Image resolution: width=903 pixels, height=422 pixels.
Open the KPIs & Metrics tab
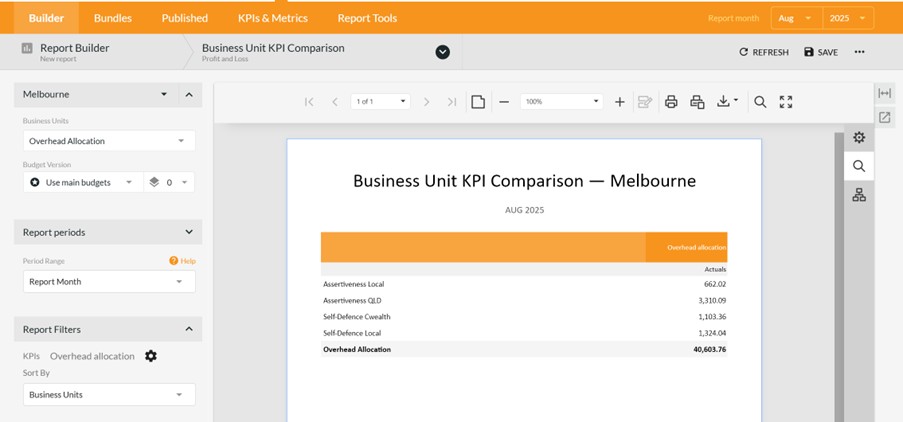273,18
